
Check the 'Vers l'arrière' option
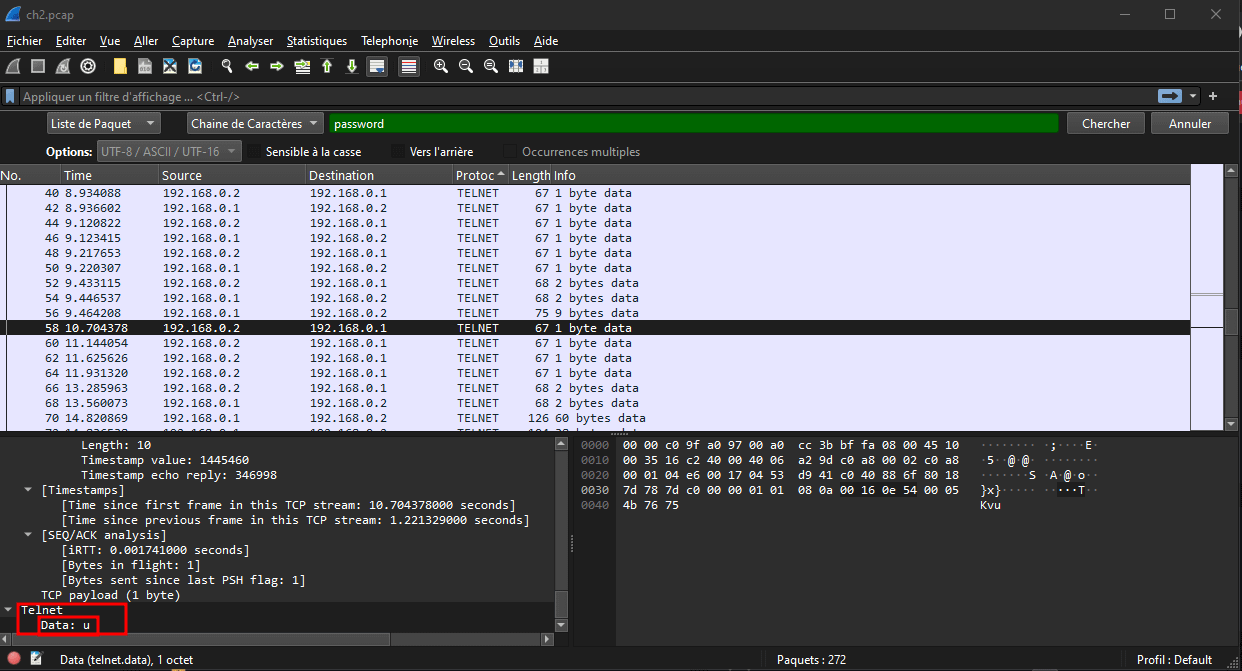click(399, 152)
